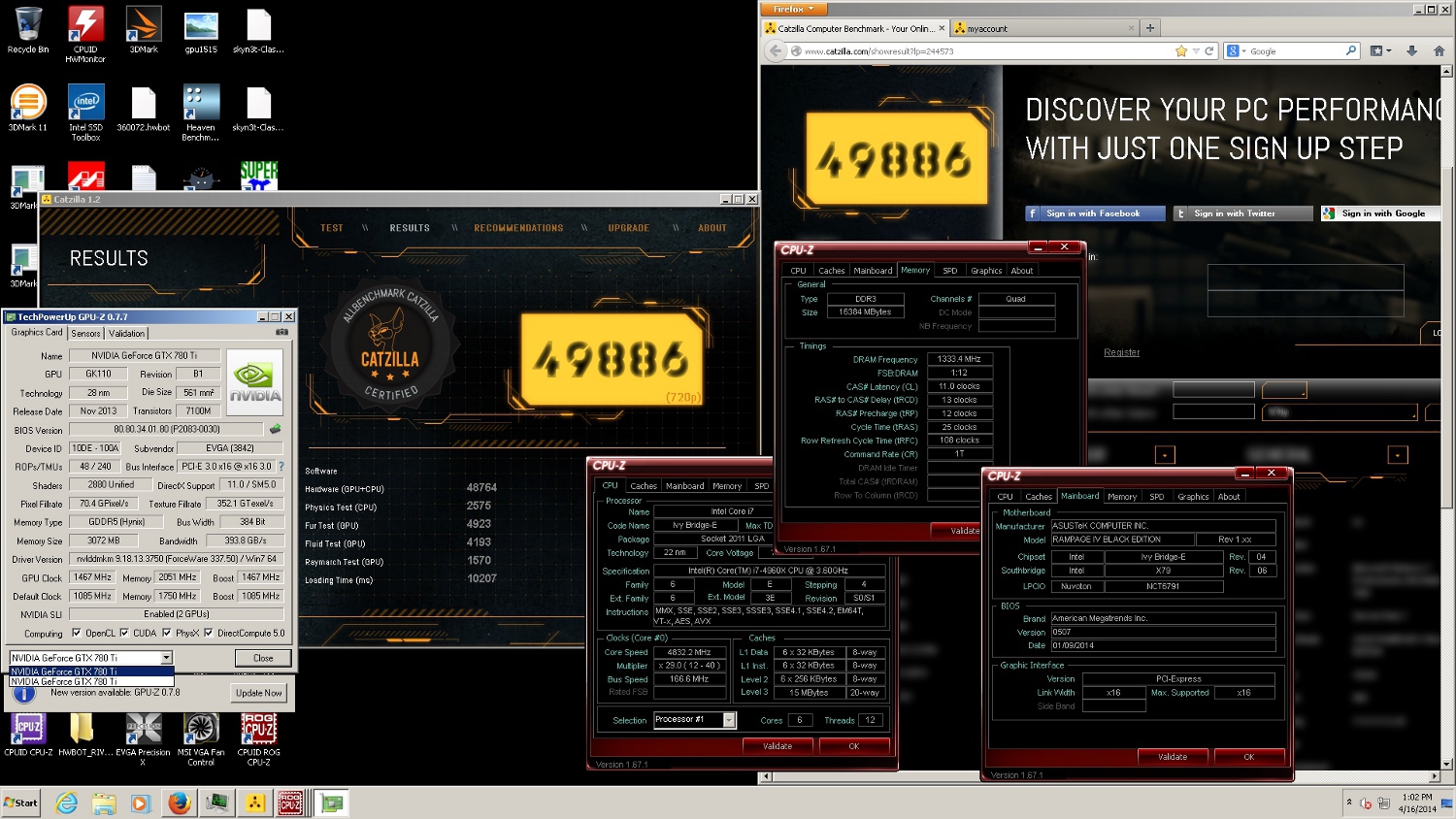Click the Firefox scrollbar's left arrow
1456x819 pixels.
(766, 776)
